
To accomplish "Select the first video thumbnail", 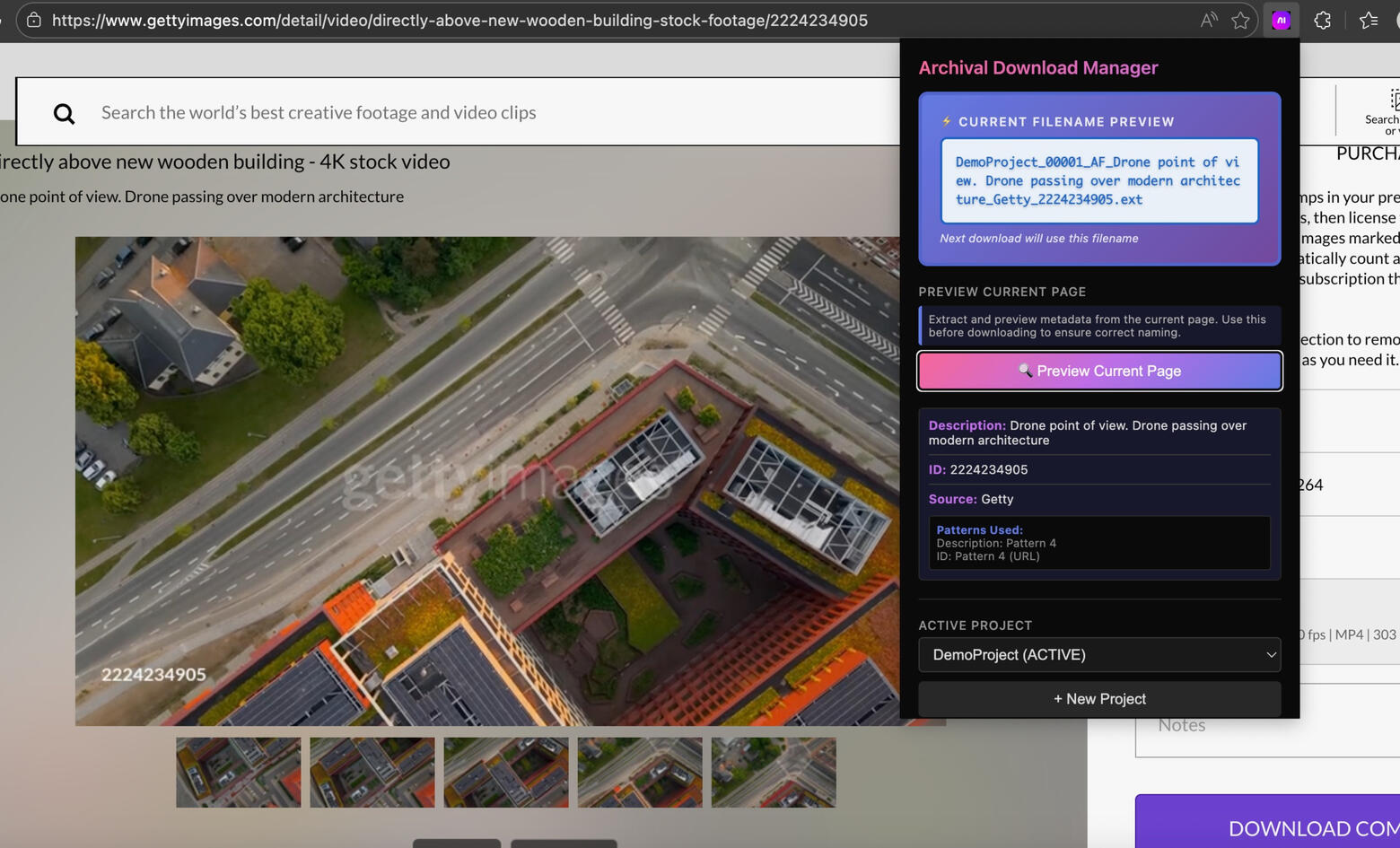I will (x=238, y=772).
